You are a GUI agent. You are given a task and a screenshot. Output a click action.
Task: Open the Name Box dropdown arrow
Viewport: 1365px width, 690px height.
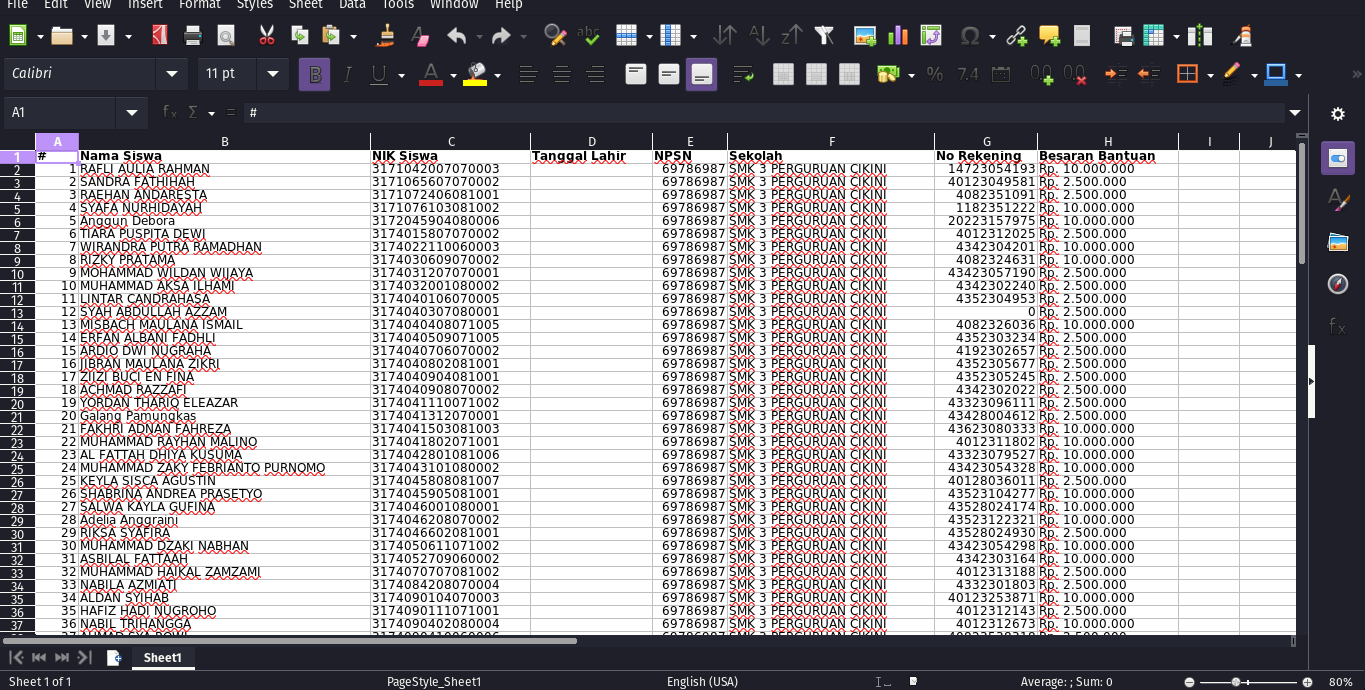(x=132, y=113)
